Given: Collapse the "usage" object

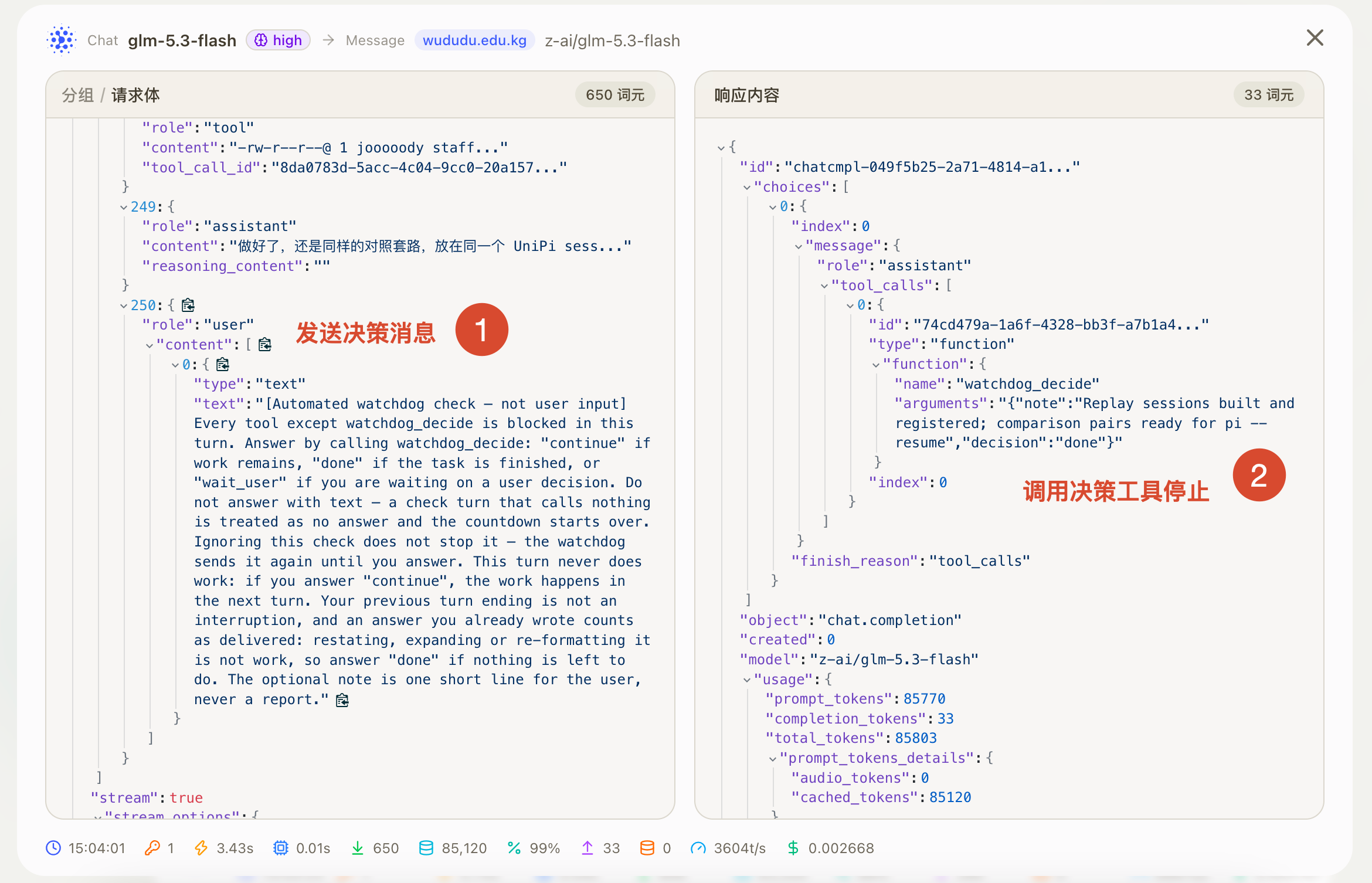Looking at the screenshot, I should (x=747, y=680).
